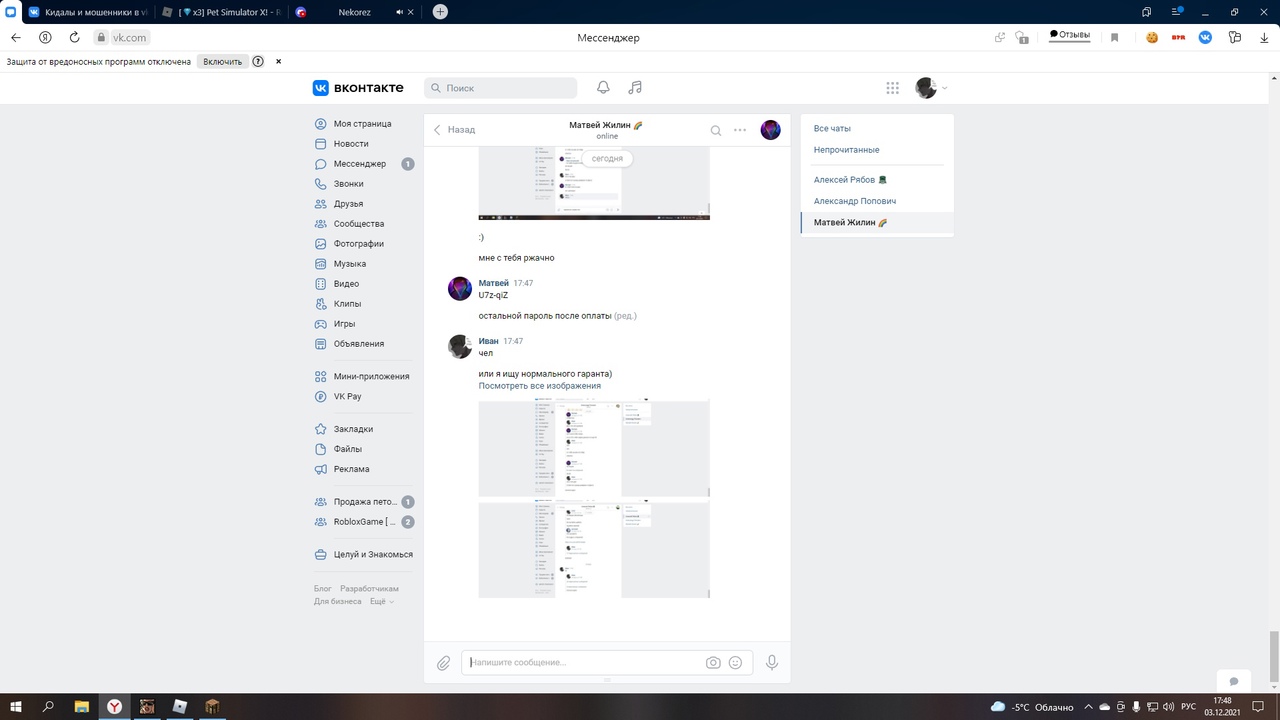
Task: Expand the profile account dropdown arrow
Action: click(x=945, y=88)
